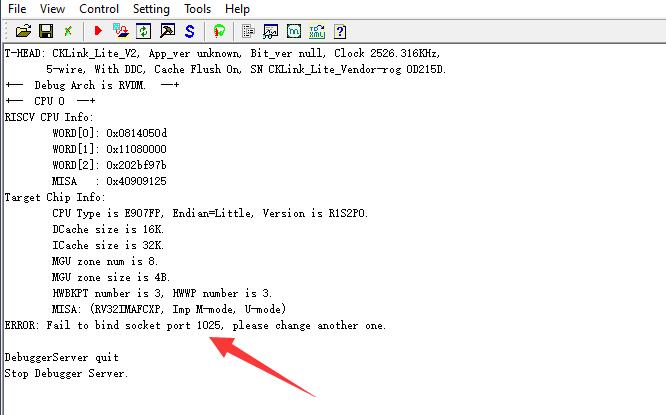This screenshot has width=666, height=415.
Task: Click the 'WORD[2]: 0x202bf97b' line
Action: click(109, 165)
